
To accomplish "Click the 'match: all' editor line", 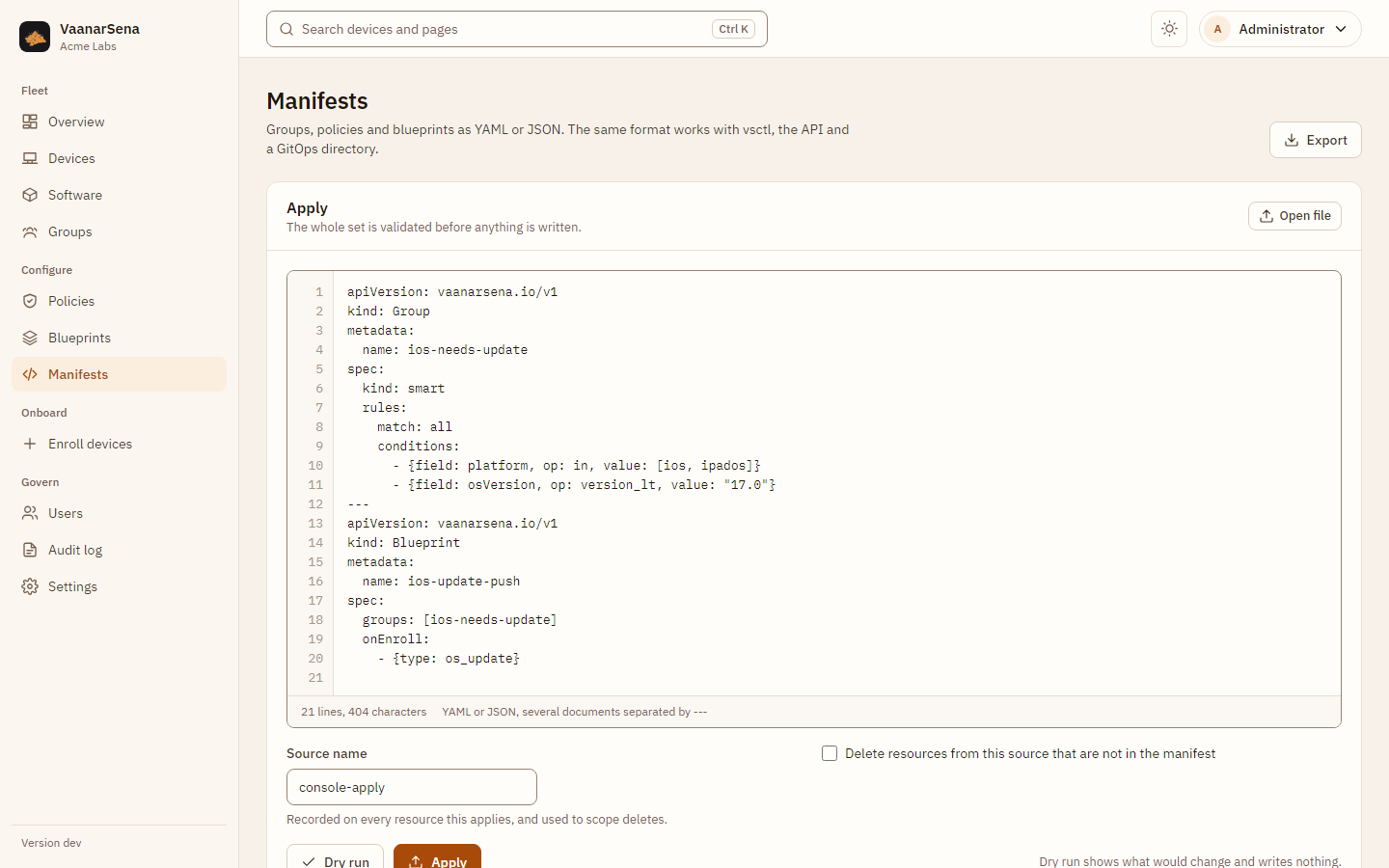I will pyautogui.click(x=415, y=426).
